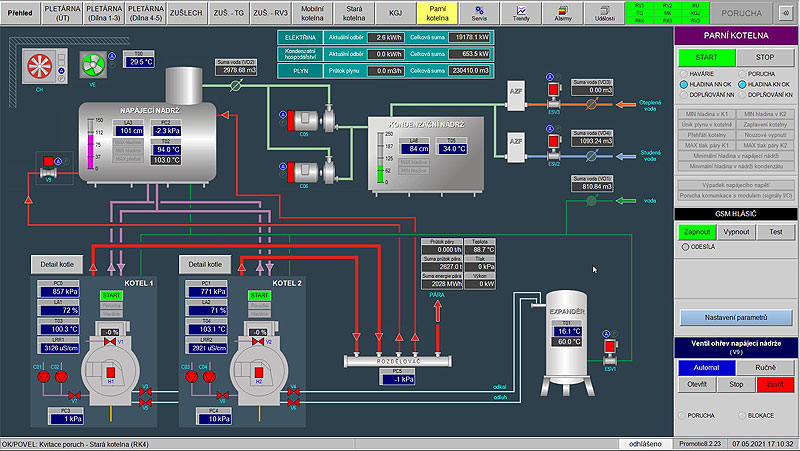
Task: Open the Servis toolbar icon
Action: pos(479,13)
